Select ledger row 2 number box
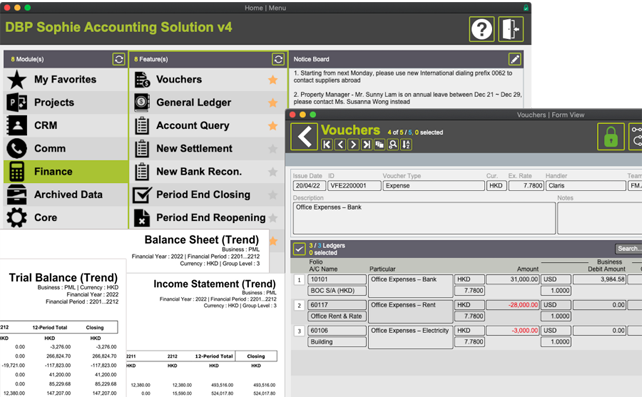The image size is (642, 400). pyautogui.click(x=299, y=305)
